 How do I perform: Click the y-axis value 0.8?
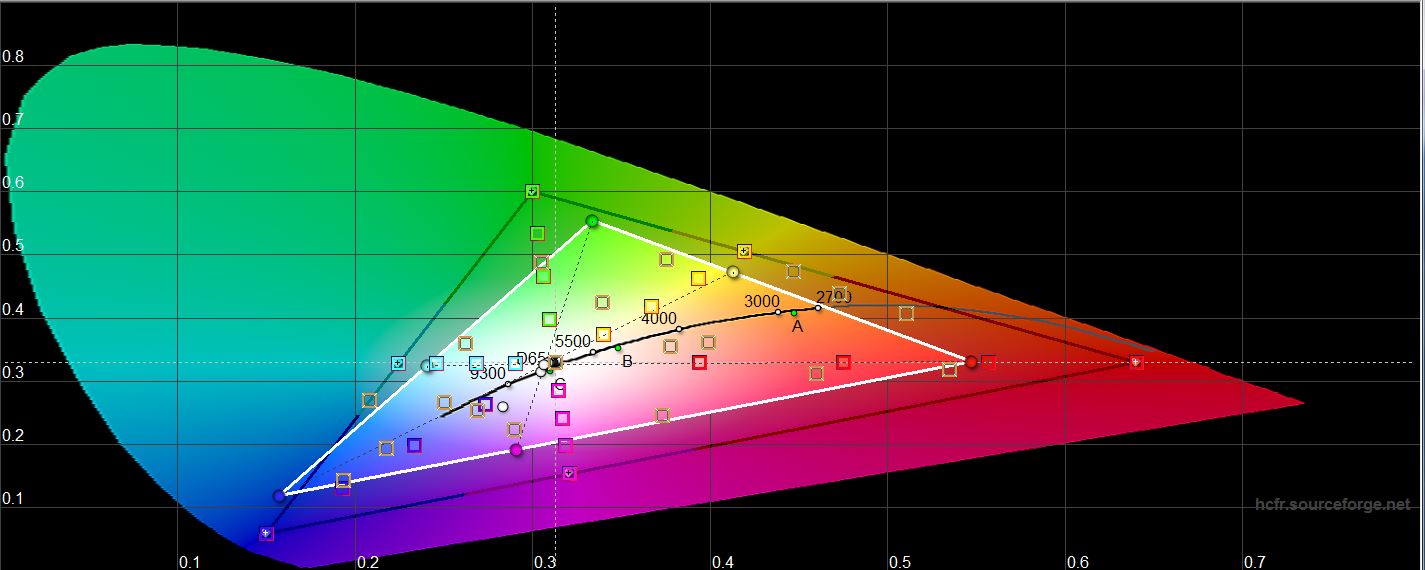[13, 57]
